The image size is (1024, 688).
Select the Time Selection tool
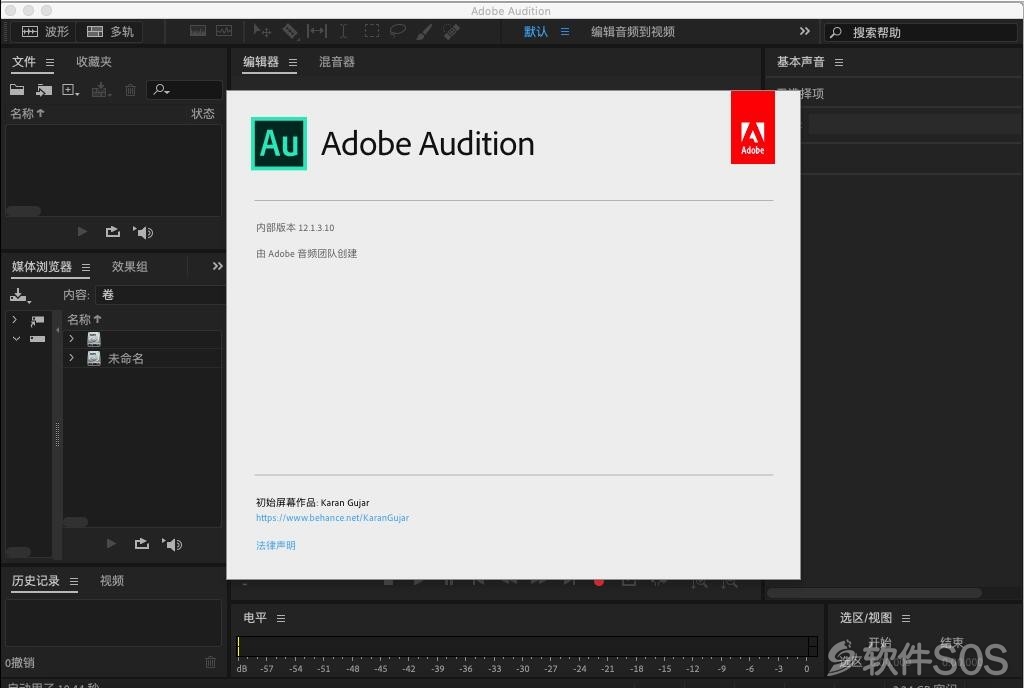[344, 31]
